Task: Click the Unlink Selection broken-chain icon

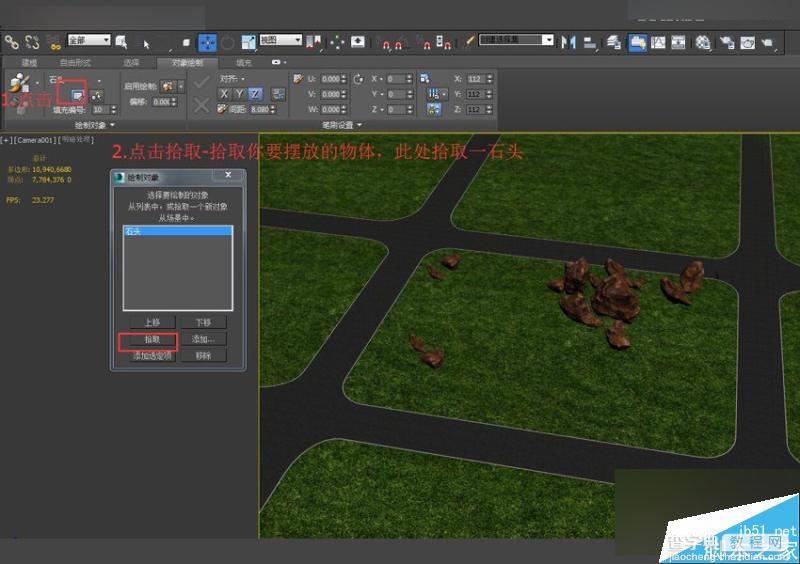Action: (32, 42)
